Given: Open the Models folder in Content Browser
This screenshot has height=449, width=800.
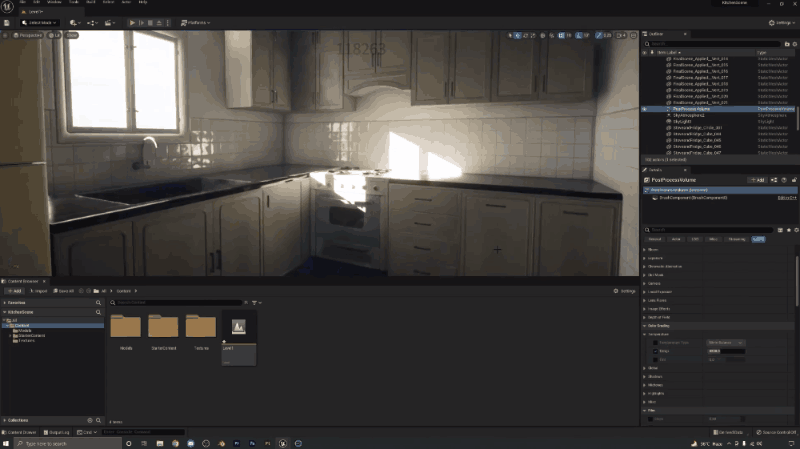Looking at the screenshot, I should [x=125, y=330].
